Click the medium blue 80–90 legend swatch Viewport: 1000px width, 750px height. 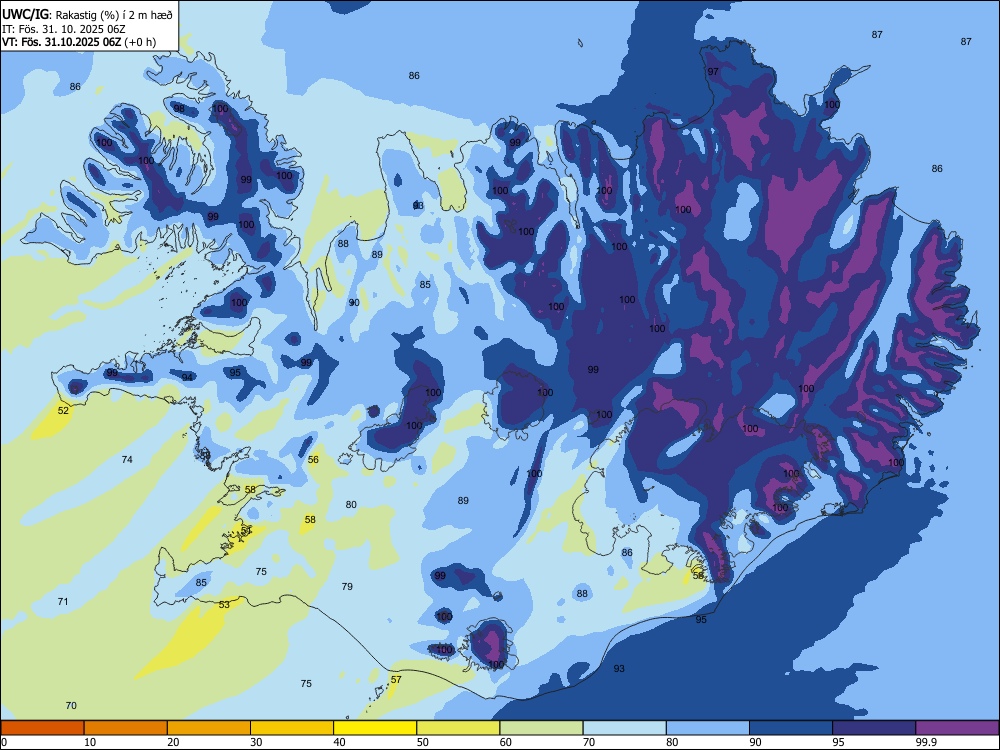(708, 728)
